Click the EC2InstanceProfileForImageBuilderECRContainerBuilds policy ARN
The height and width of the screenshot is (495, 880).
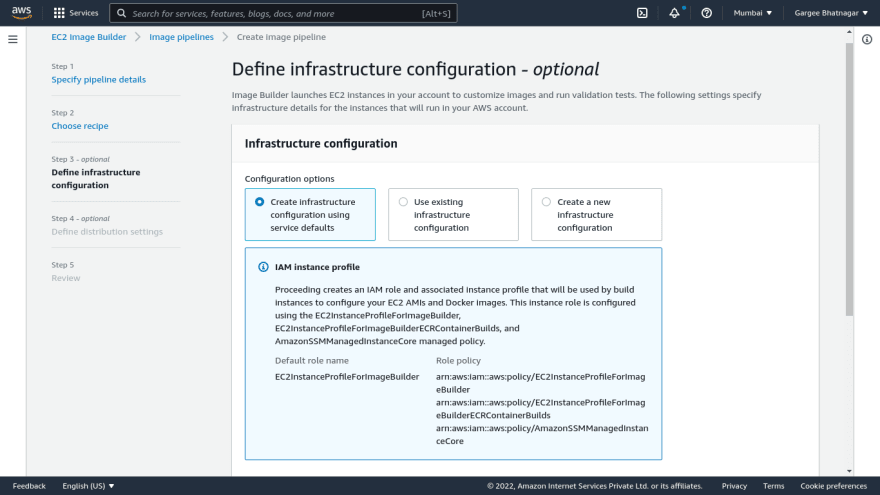click(x=540, y=409)
